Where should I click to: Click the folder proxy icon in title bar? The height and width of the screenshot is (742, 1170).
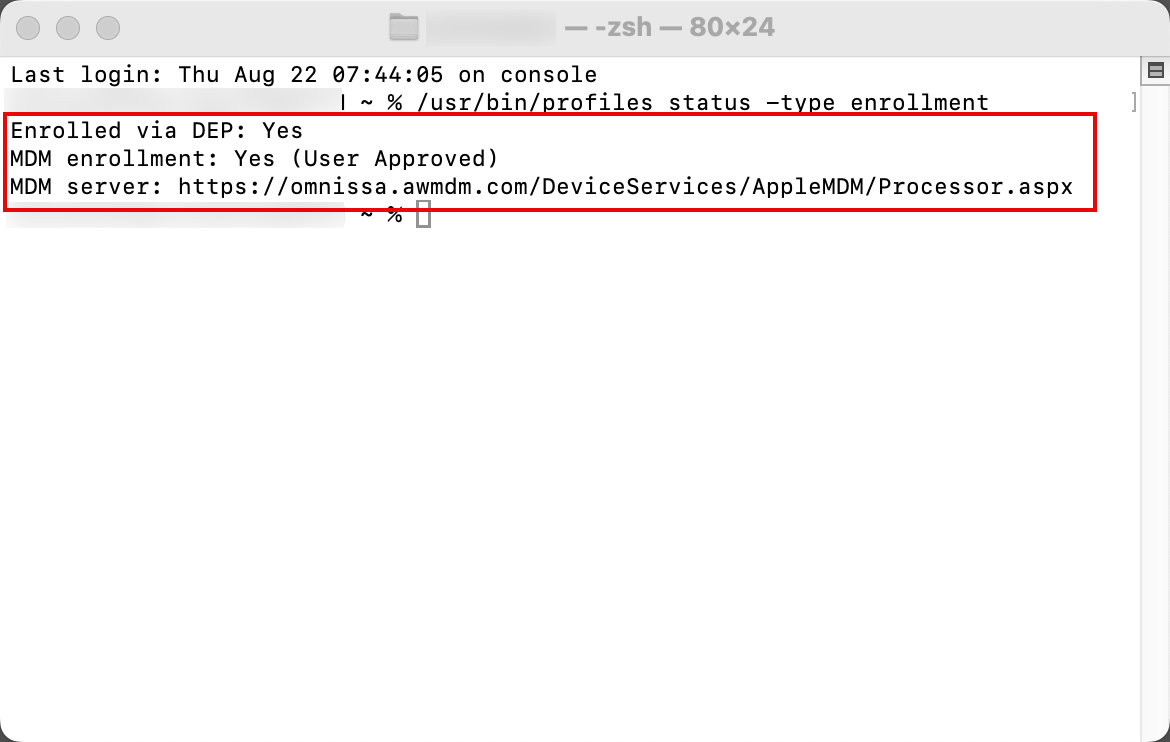coord(404,27)
